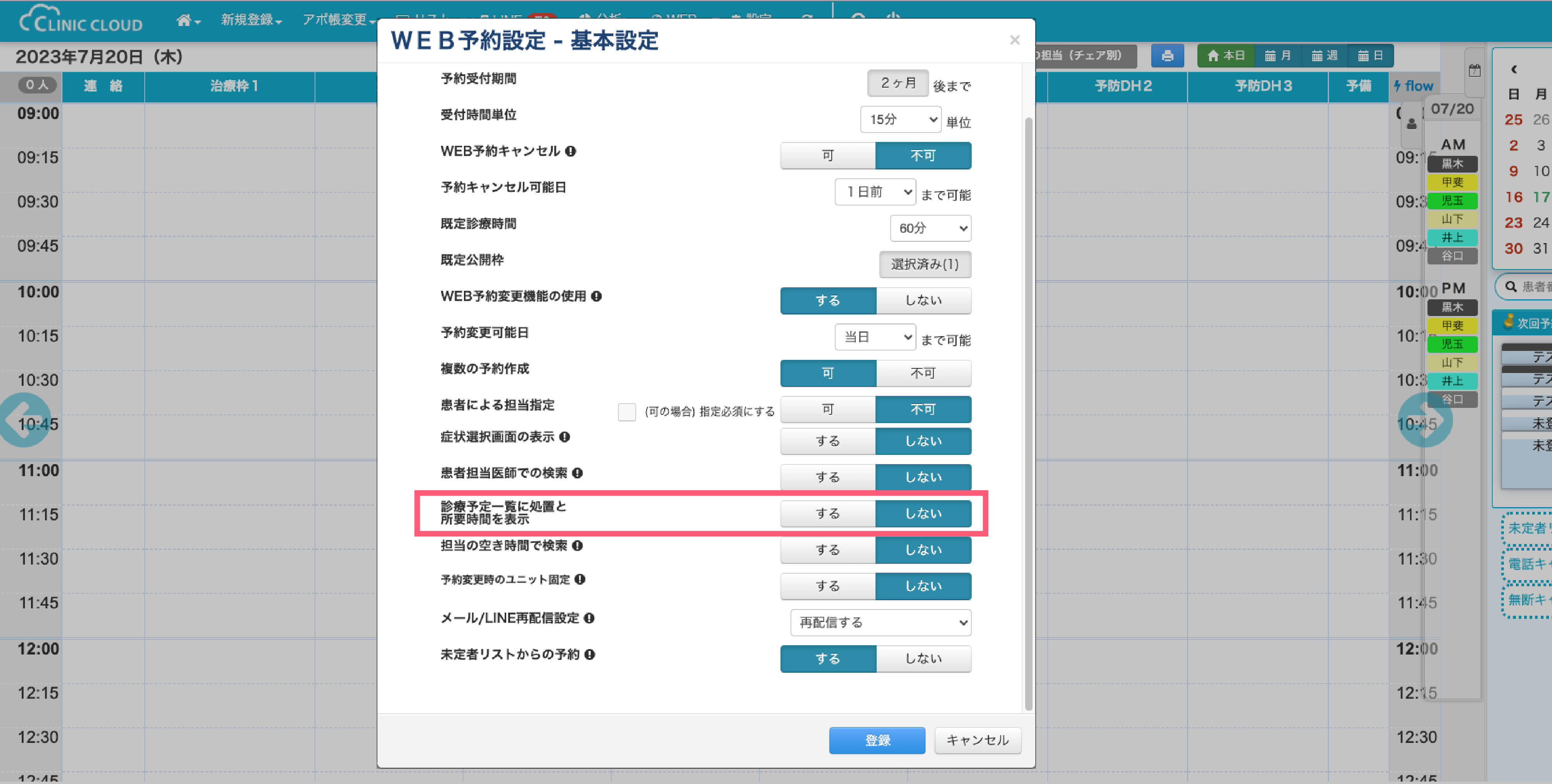Click info icon beside 症状選択画面の表示
Viewport: 1552px width, 784px height.
[564, 437]
